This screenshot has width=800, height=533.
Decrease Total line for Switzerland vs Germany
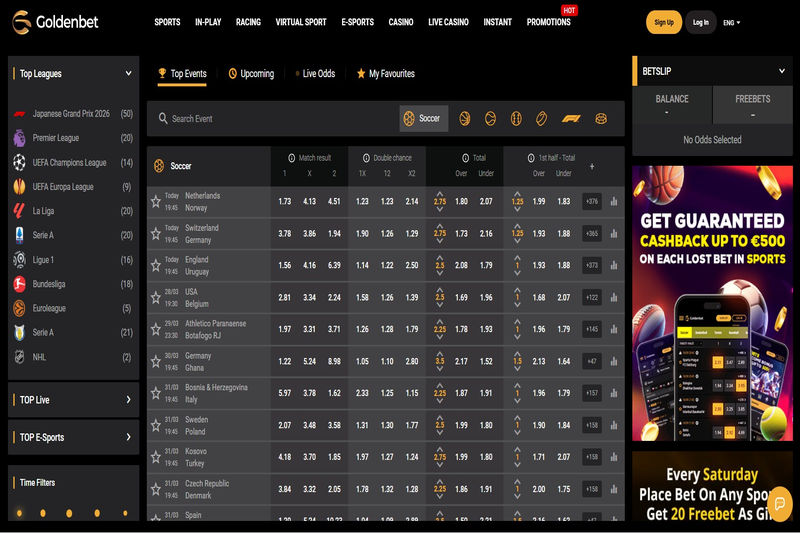pos(440,241)
